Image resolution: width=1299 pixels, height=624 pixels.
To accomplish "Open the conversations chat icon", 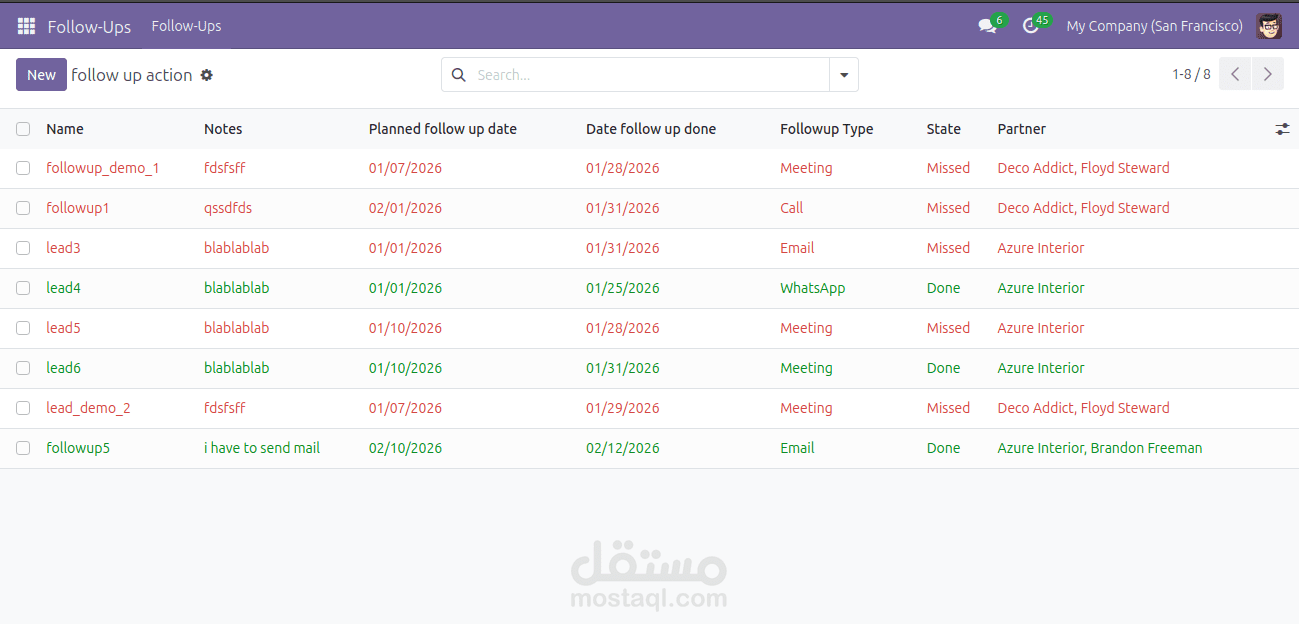I will [987, 27].
